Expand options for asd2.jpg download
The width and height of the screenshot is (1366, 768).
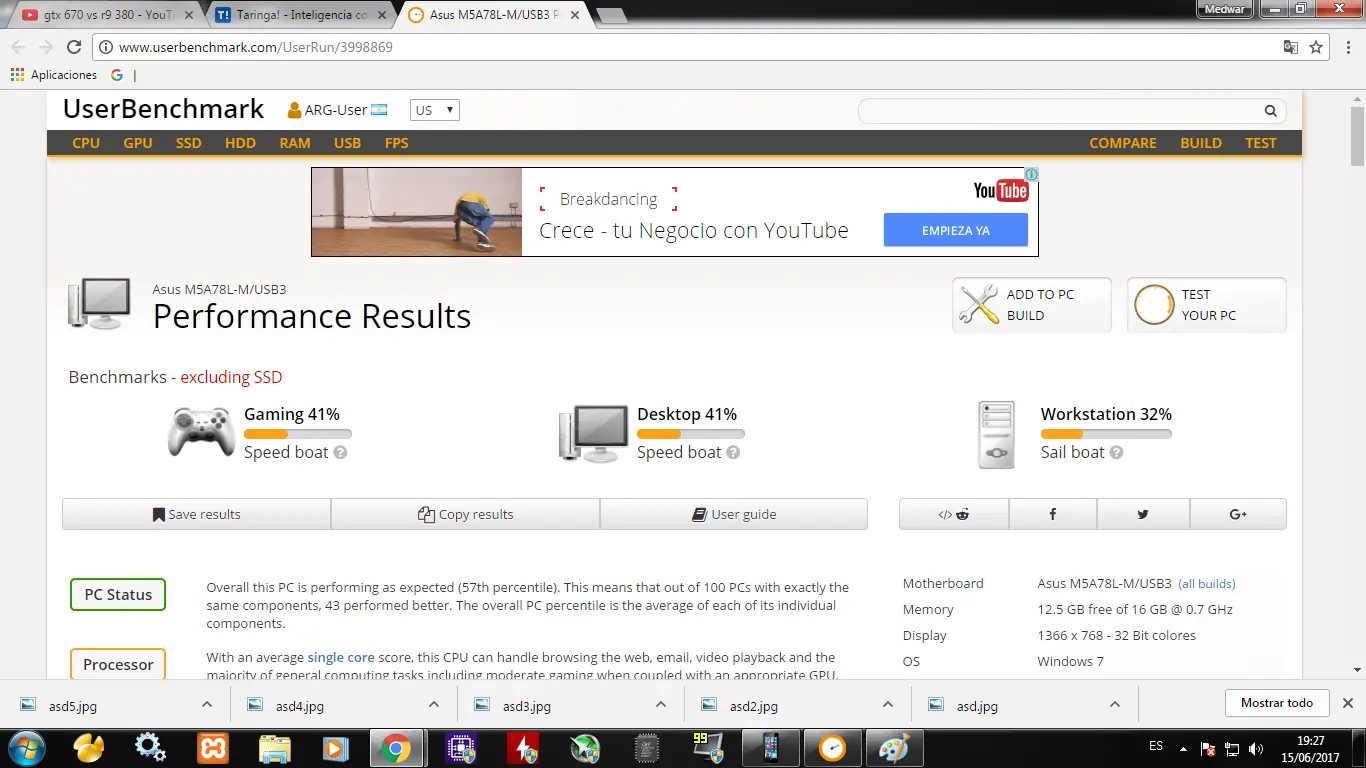[x=888, y=704]
